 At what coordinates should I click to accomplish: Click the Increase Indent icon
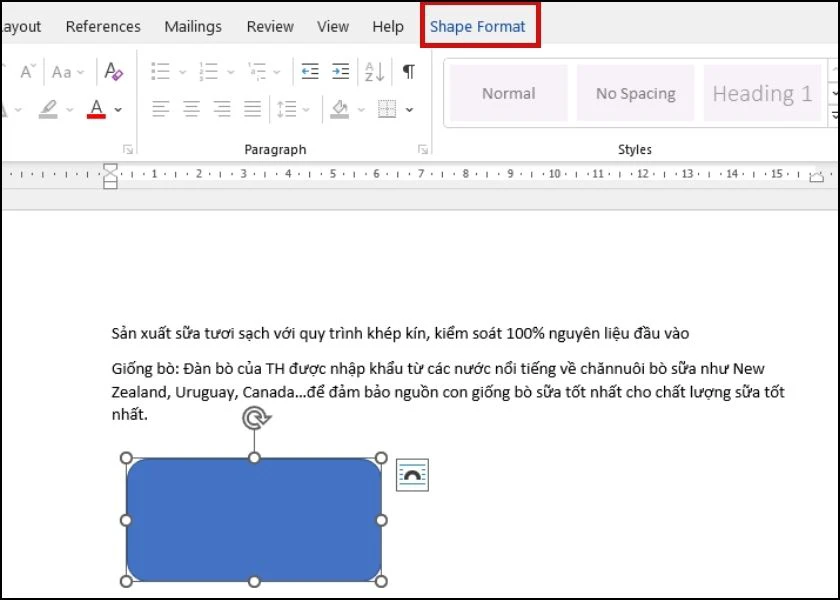point(341,71)
